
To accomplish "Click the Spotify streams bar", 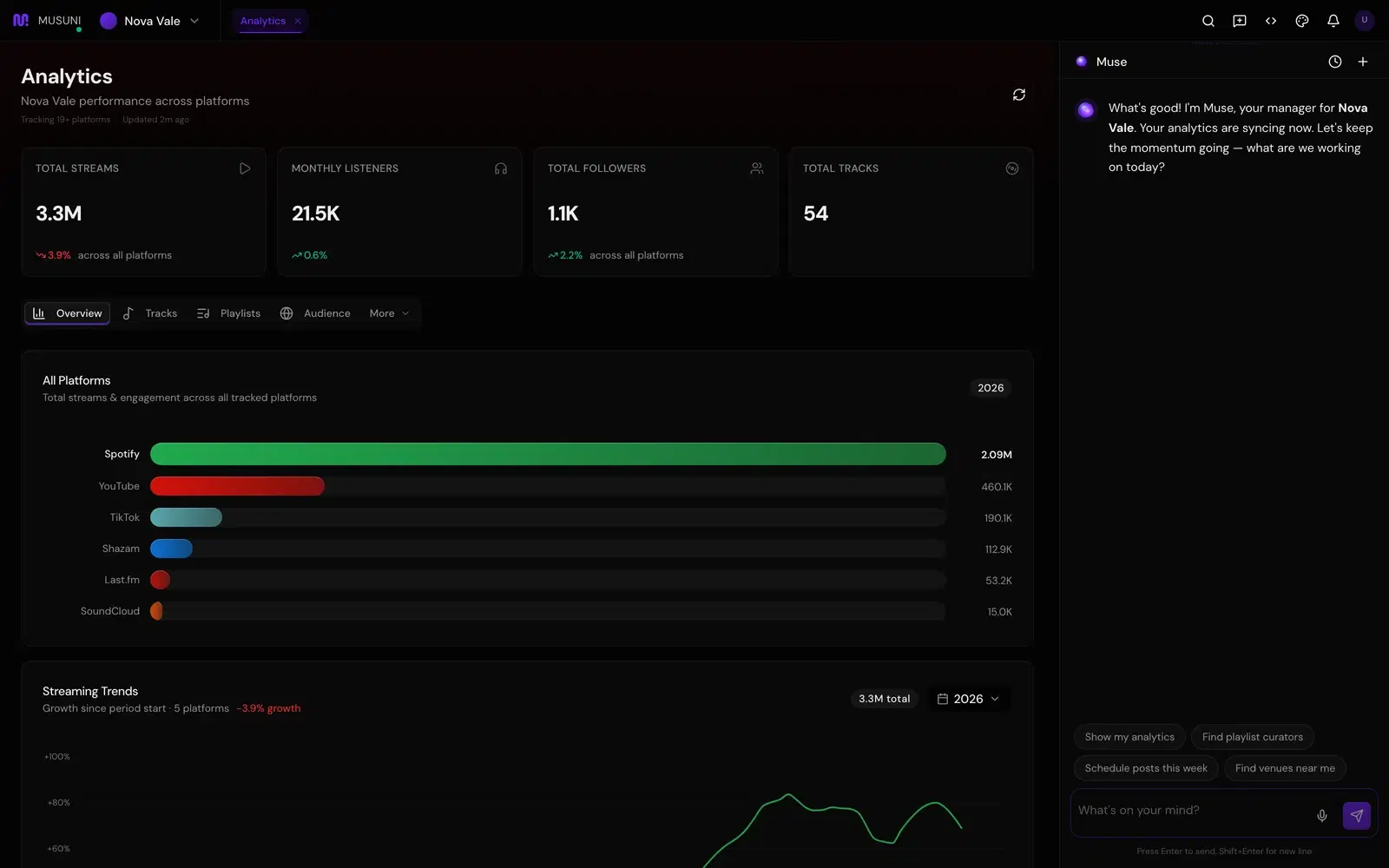I will pyautogui.click(x=548, y=454).
